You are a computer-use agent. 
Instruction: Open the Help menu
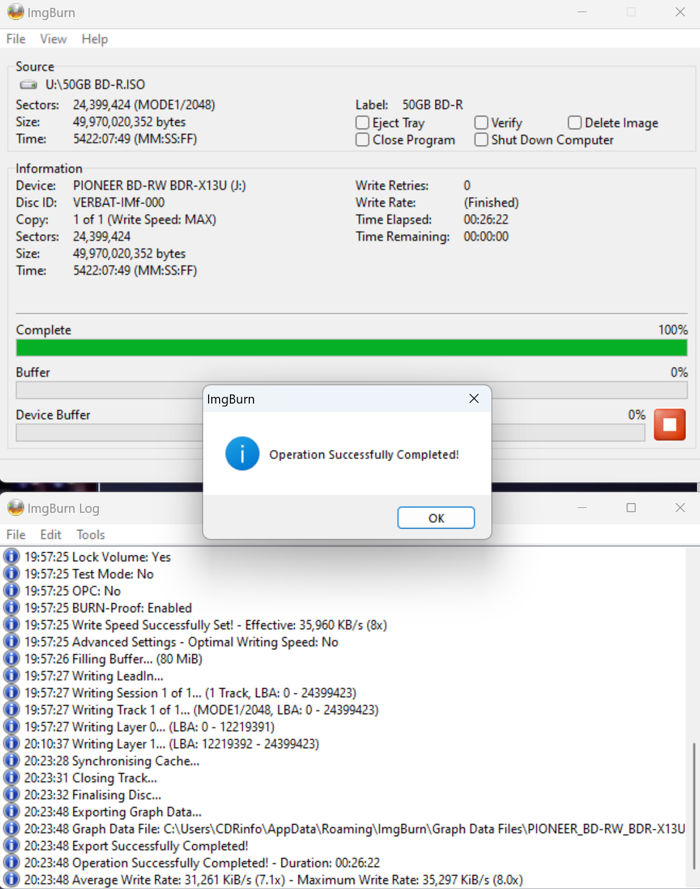click(95, 39)
